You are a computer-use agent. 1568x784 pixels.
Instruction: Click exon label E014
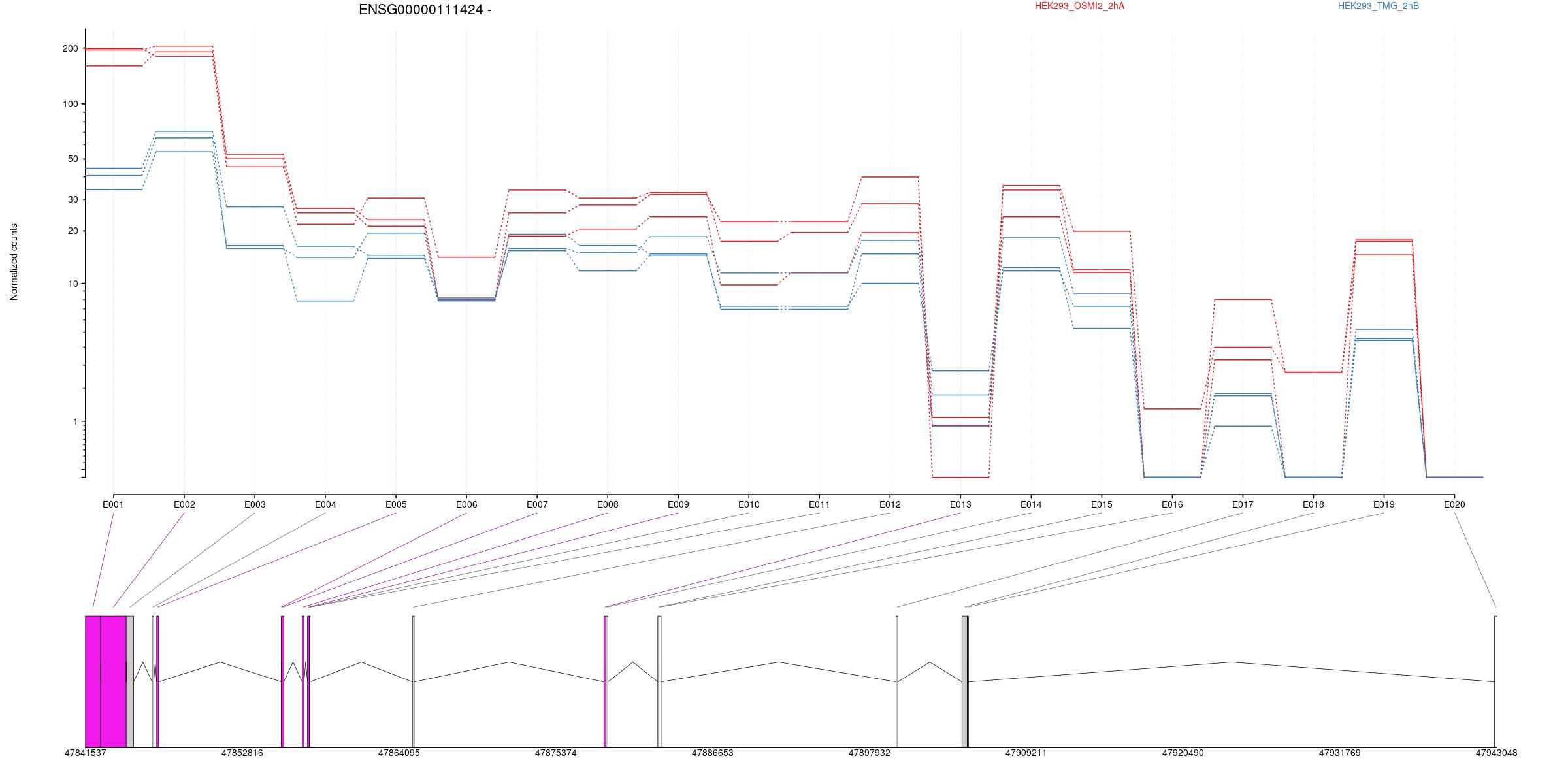click(1031, 504)
